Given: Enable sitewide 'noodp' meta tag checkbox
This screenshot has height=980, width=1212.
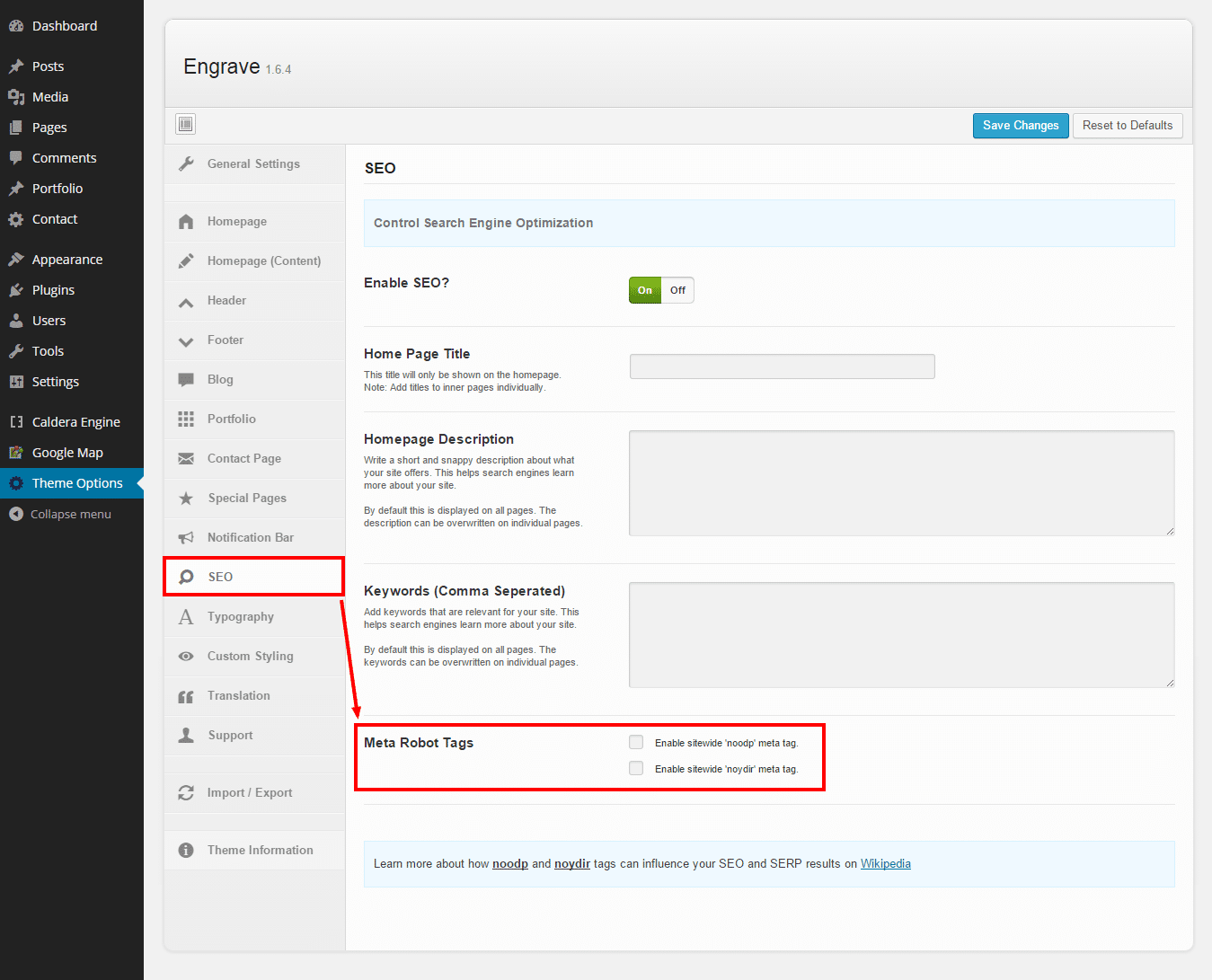Looking at the screenshot, I should (636, 742).
